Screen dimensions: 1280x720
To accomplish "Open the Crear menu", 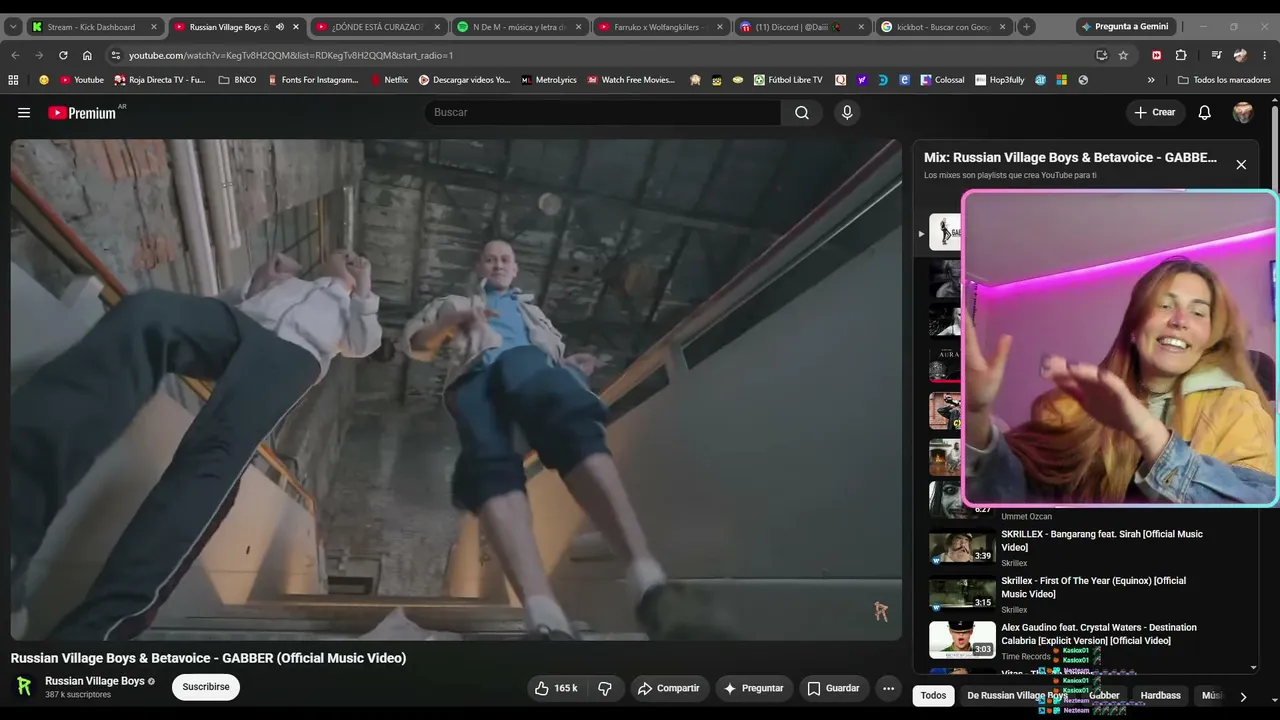I will click(x=1155, y=113).
